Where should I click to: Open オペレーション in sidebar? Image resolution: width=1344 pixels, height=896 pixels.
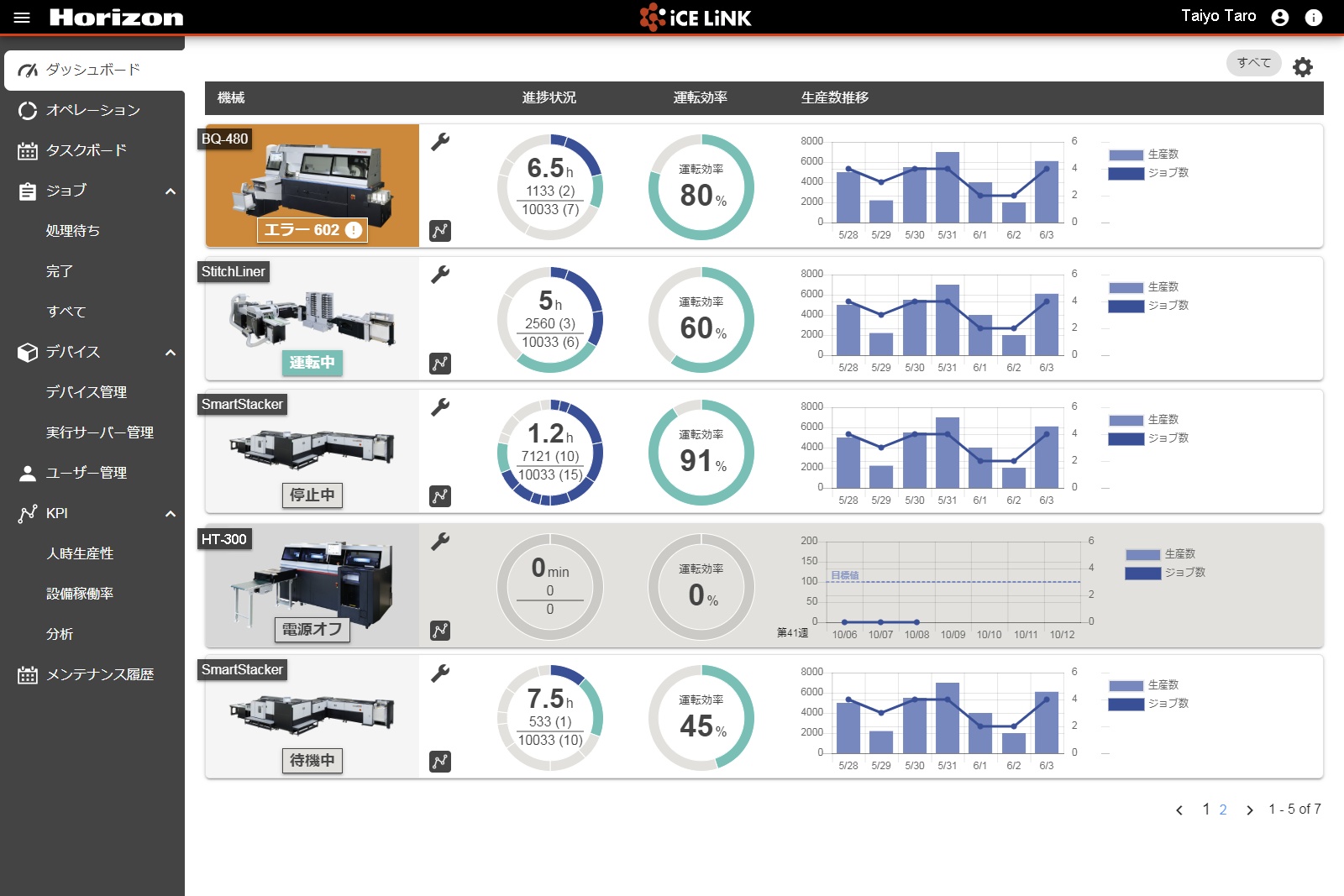coord(92,110)
